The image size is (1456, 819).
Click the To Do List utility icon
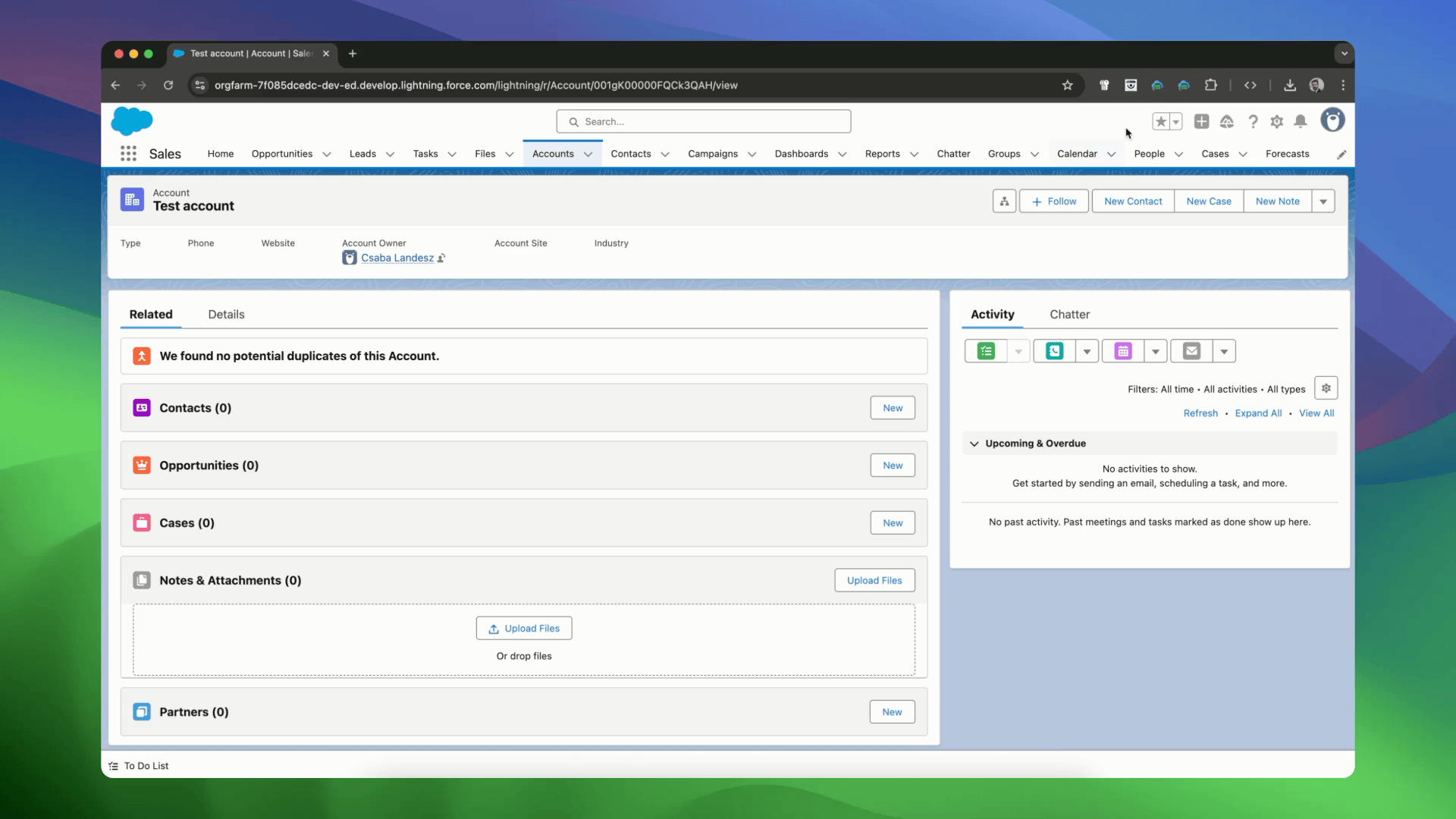click(114, 766)
